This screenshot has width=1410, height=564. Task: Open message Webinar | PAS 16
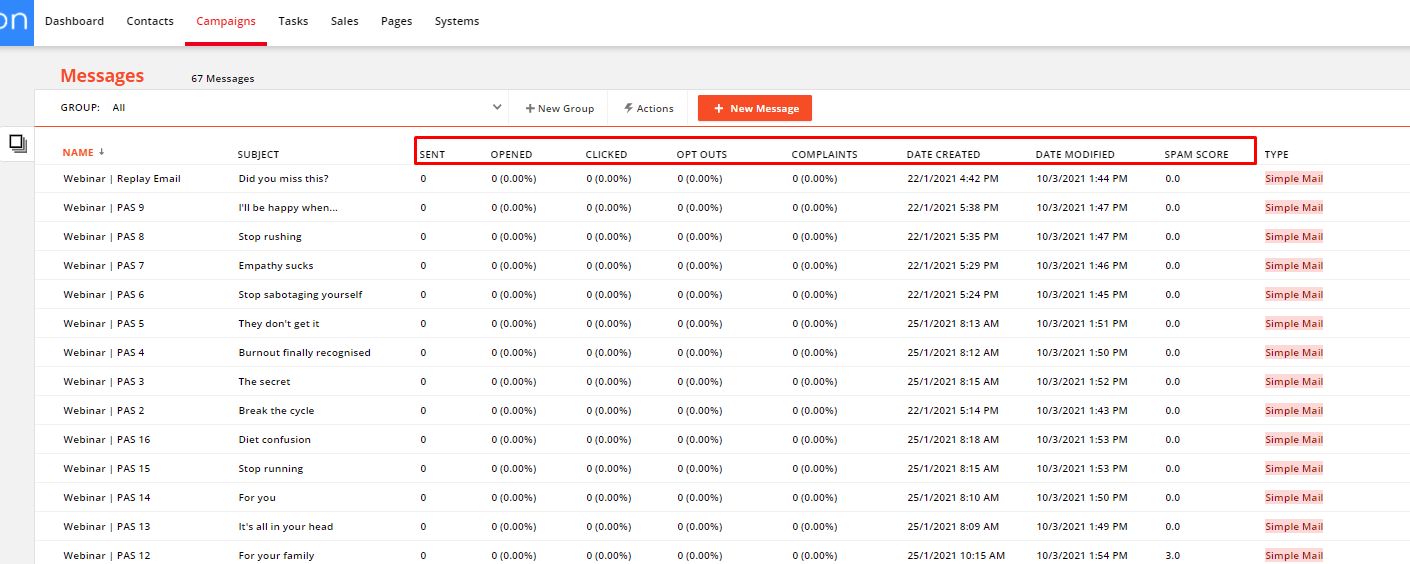(107, 440)
